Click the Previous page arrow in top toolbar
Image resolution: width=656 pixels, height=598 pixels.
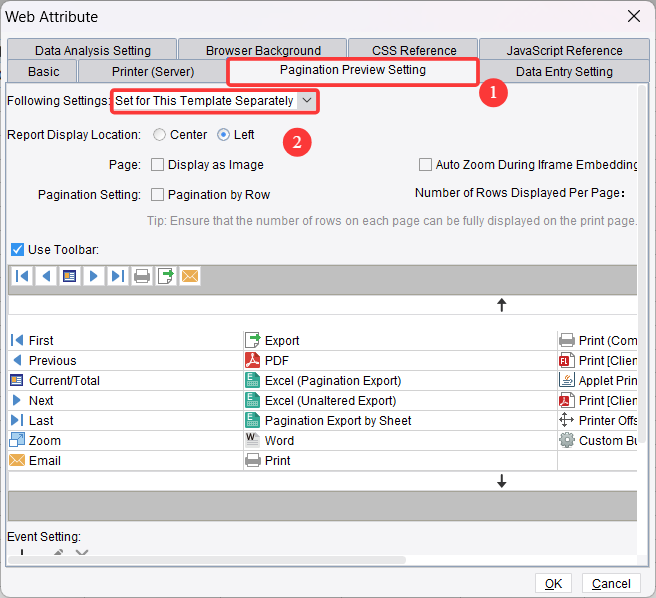(46, 276)
